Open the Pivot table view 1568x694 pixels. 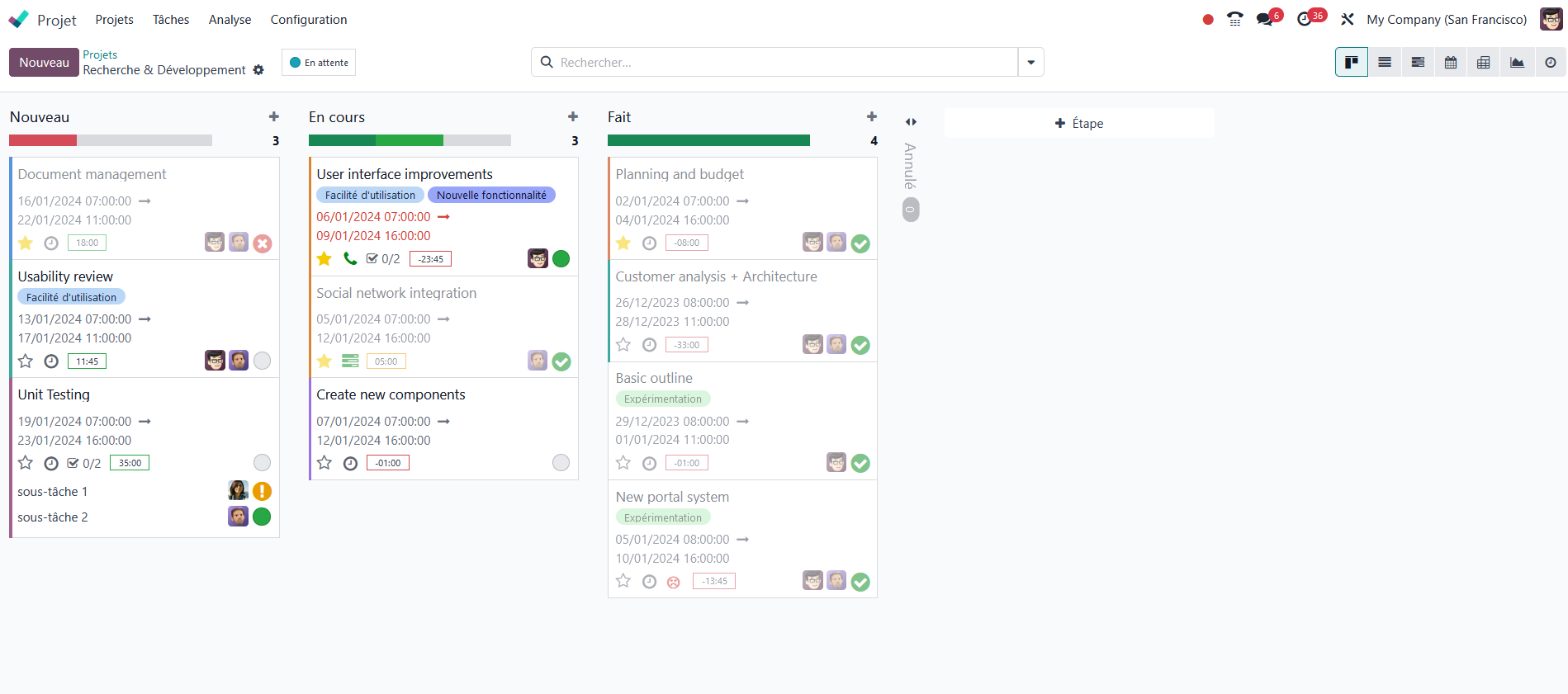click(1484, 63)
